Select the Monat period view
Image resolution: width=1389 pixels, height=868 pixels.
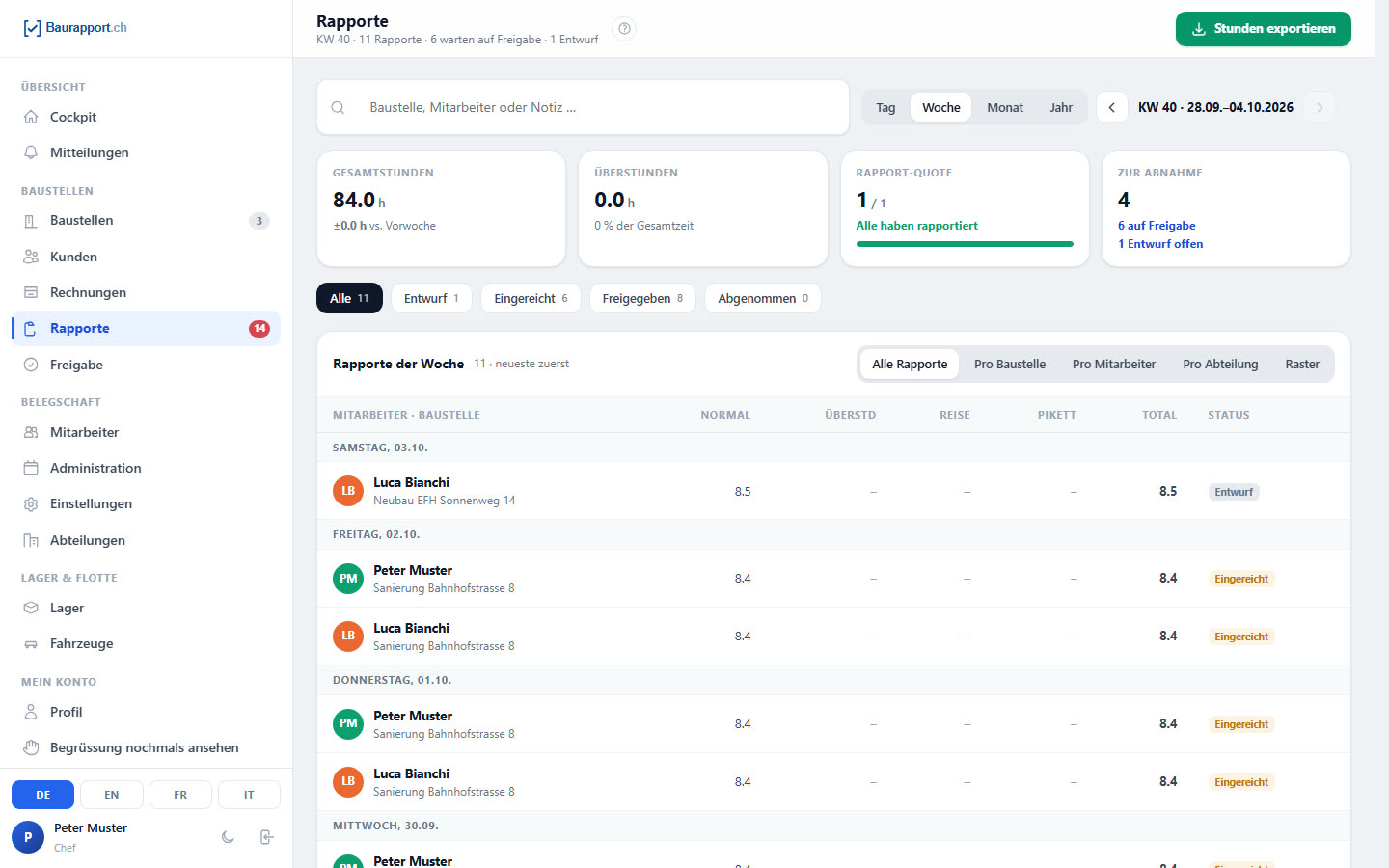pos(1005,107)
